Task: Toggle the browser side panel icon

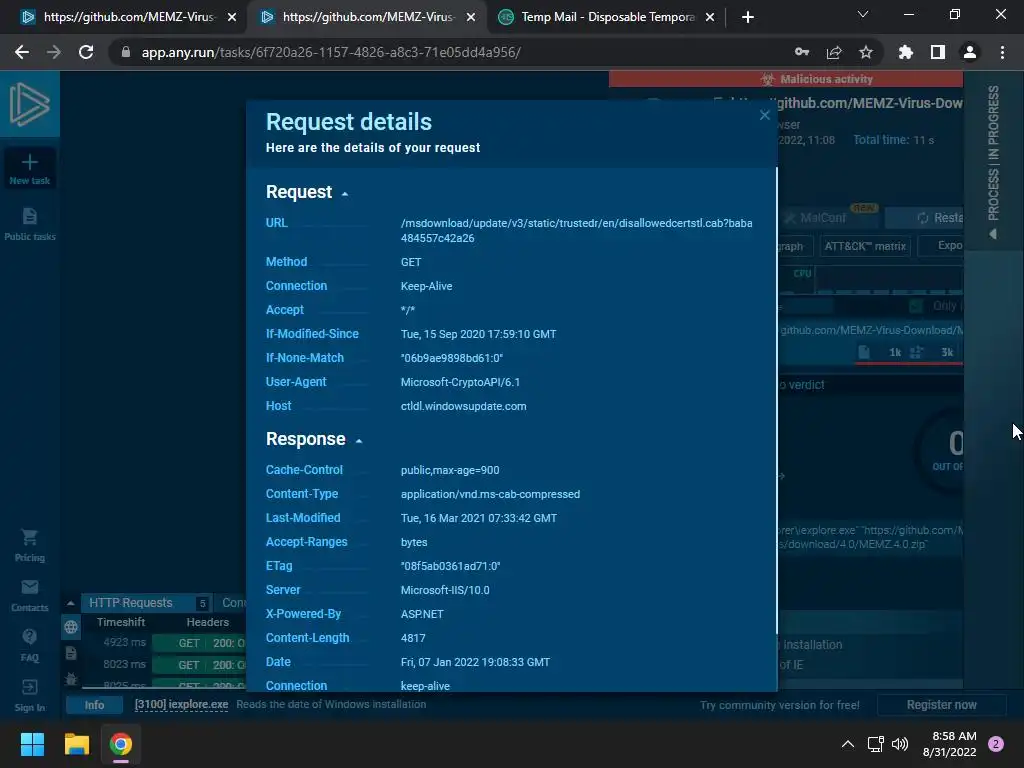Action: point(938,52)
